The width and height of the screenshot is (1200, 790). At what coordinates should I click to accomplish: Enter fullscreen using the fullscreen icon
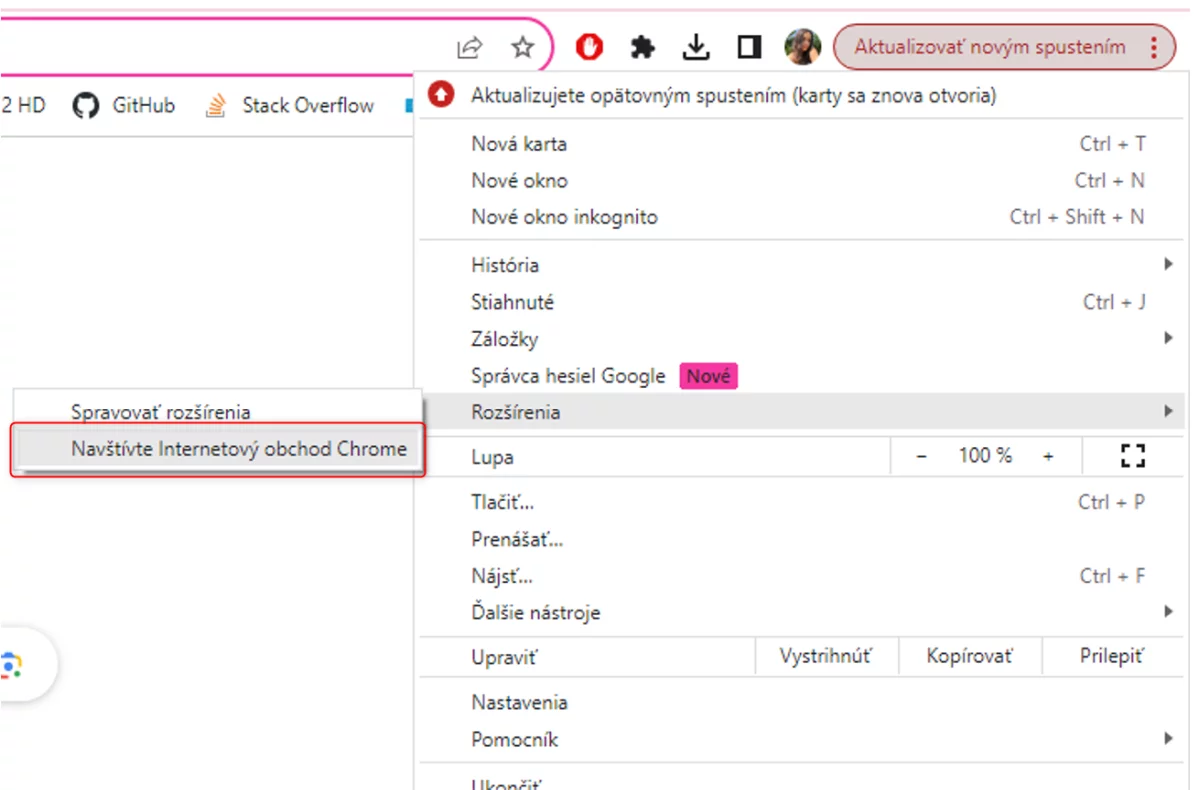(1134, 455)
